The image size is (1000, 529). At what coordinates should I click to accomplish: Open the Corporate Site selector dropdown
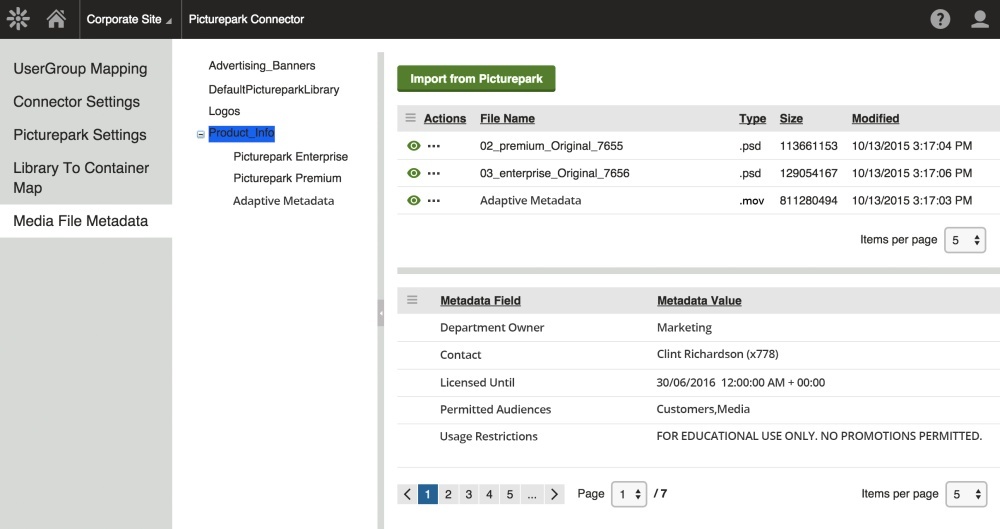(x=129, y=19)
